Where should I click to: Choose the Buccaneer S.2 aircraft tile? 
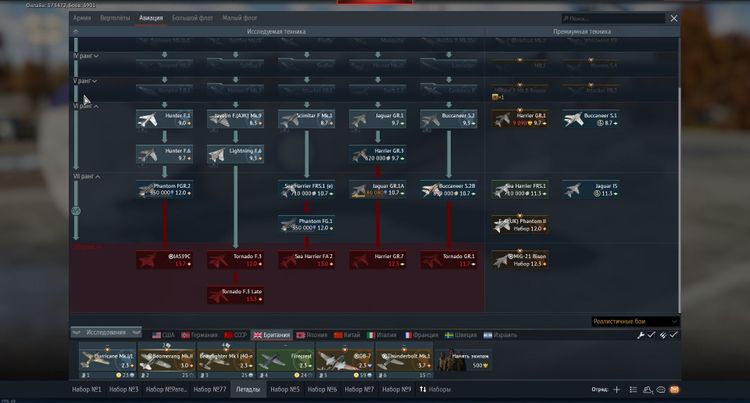tap(448, 119)
